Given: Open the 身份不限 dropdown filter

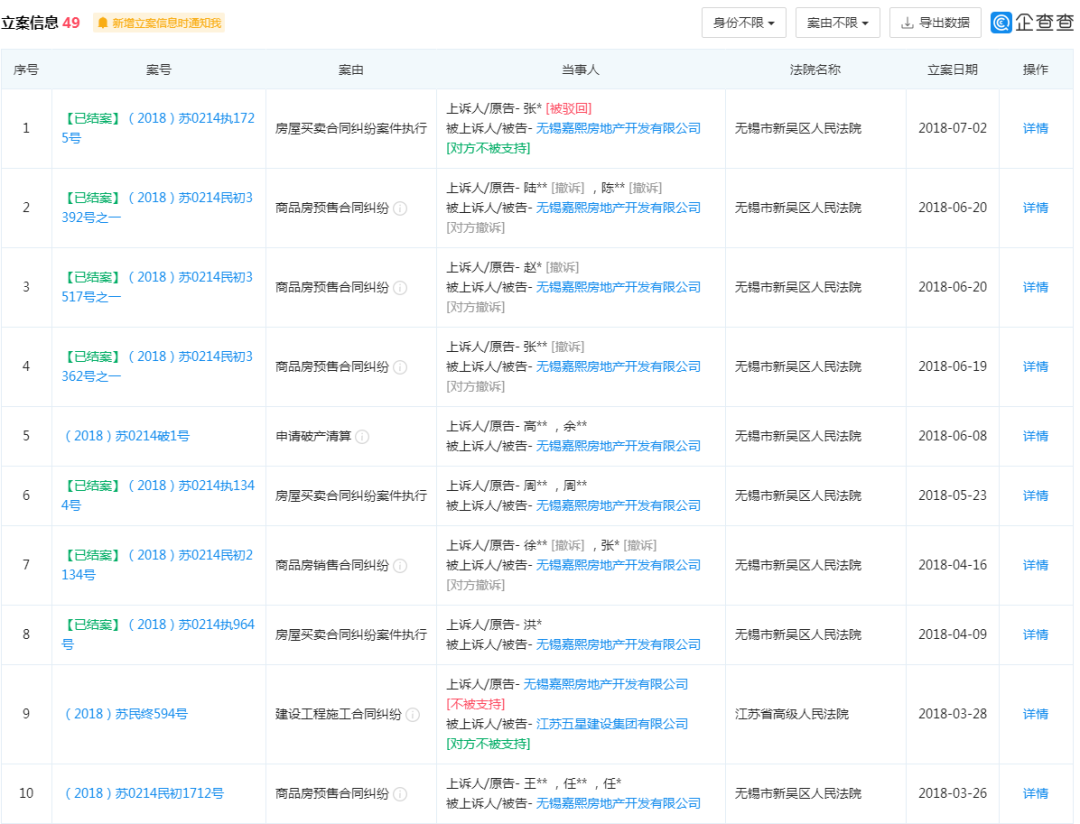Looking at the screenshot, I should pos(744,23).
